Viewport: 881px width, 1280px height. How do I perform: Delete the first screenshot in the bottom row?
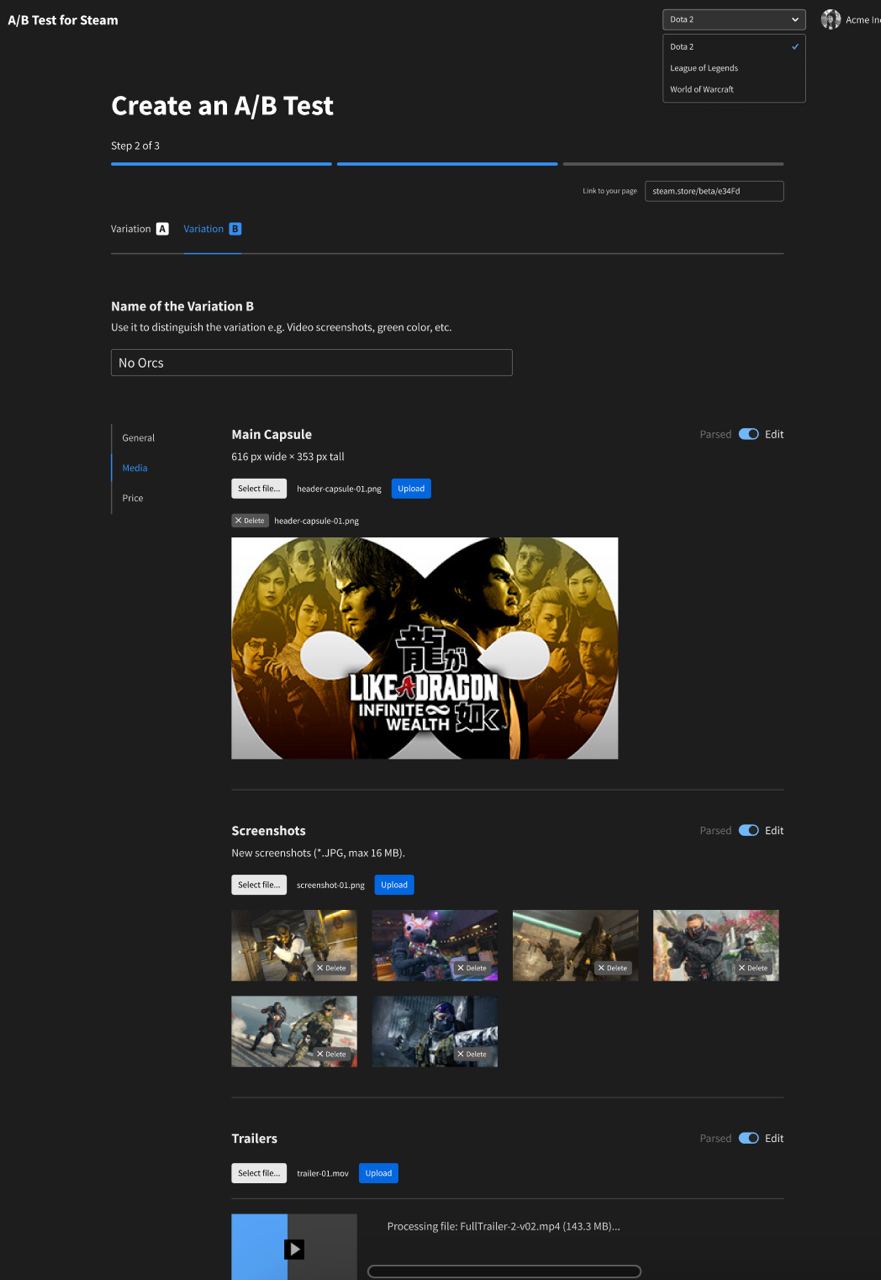331,1054
